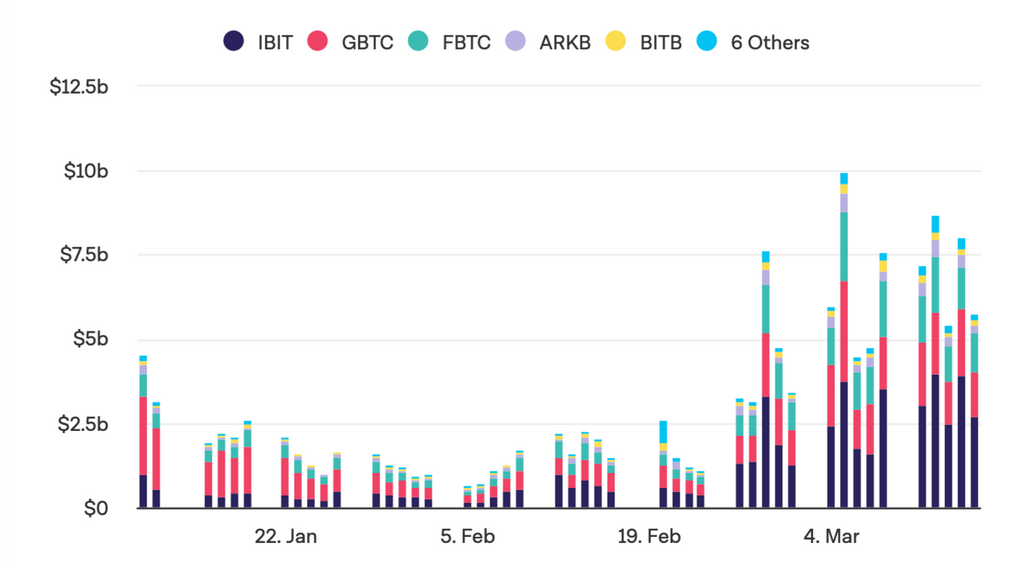
Task: Click the teal FBTC legend dot
Action: [418, 42]
